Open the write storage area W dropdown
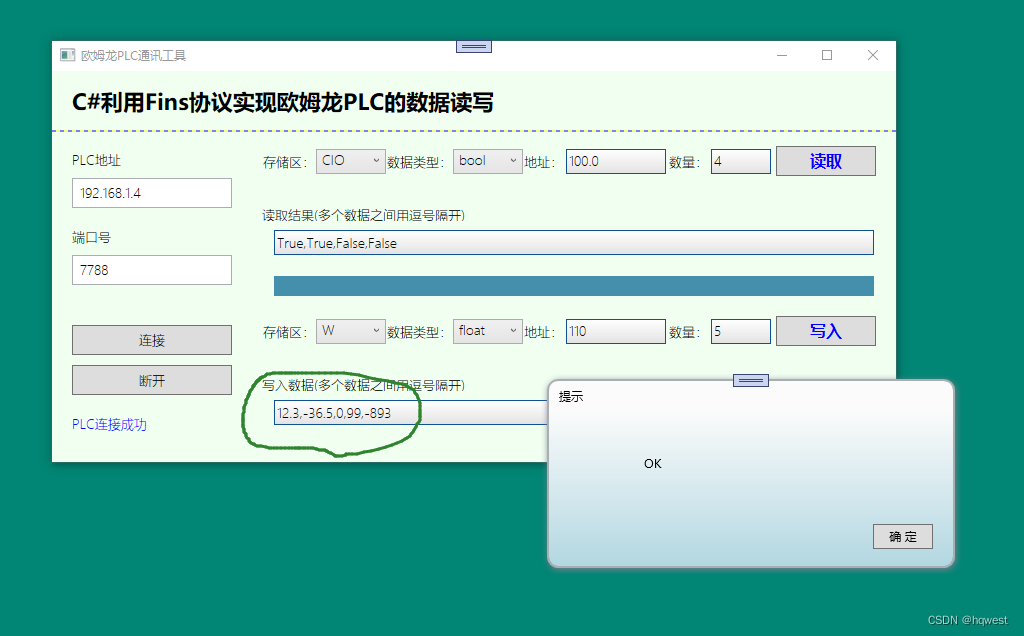1024x636 pixels. pyautogui.click(x=351, y=331)
